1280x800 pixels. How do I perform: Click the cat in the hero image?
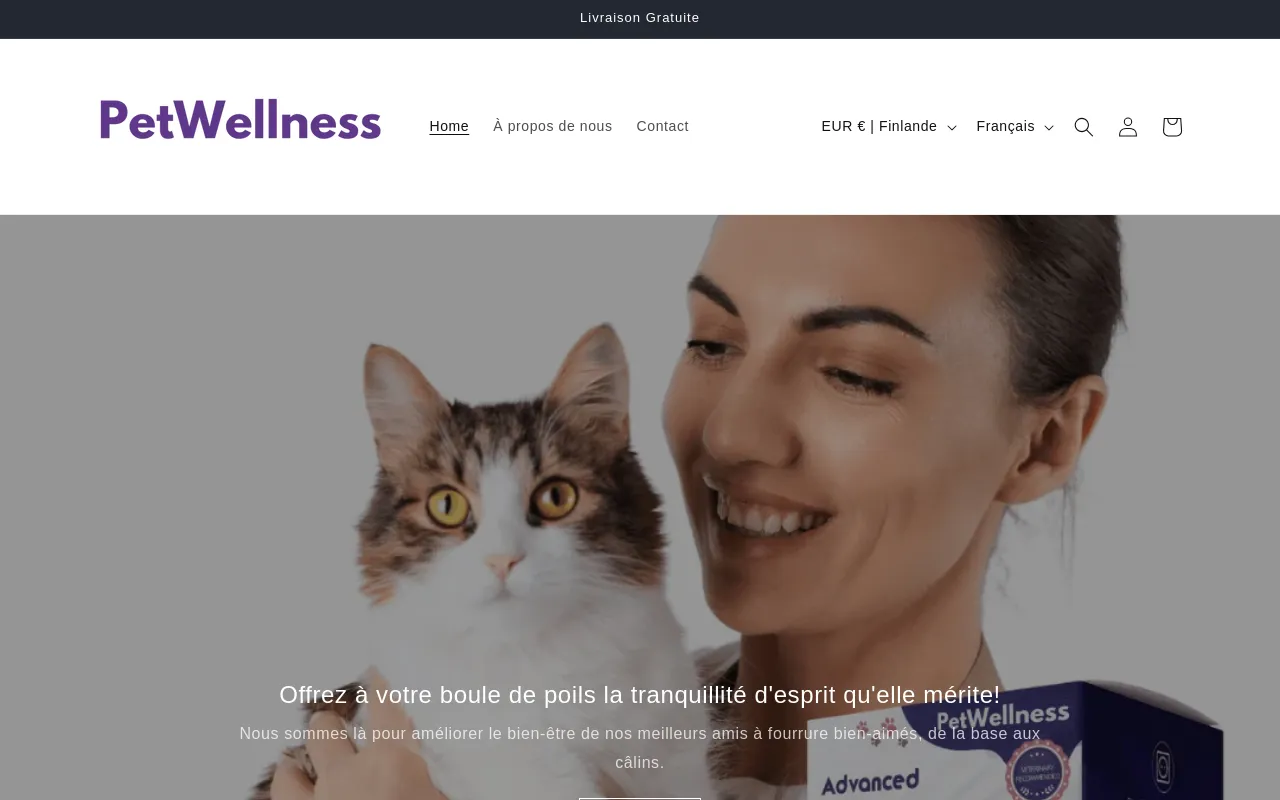(480, 520)
